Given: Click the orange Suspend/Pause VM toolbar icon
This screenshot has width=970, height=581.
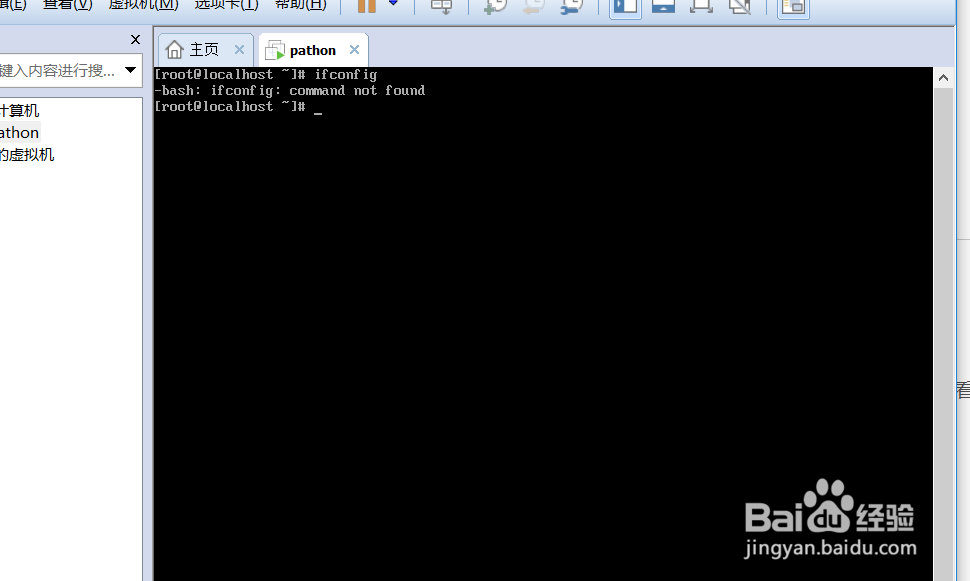Looking at the screenshot, I should [367, 6].
